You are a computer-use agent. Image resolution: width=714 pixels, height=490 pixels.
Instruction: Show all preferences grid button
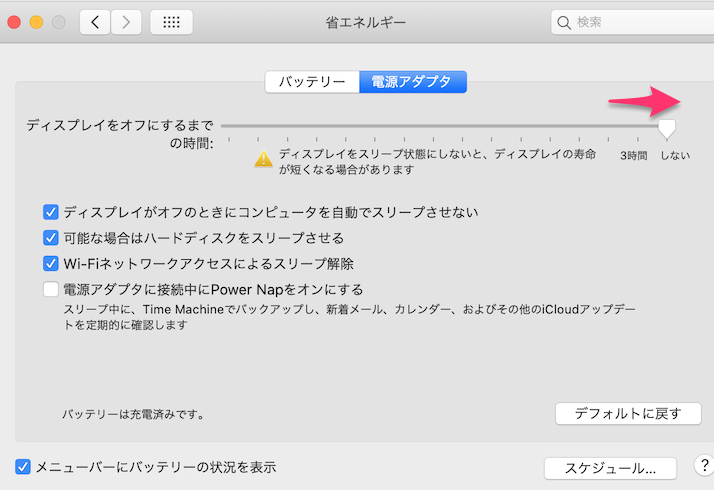point(171,22)
